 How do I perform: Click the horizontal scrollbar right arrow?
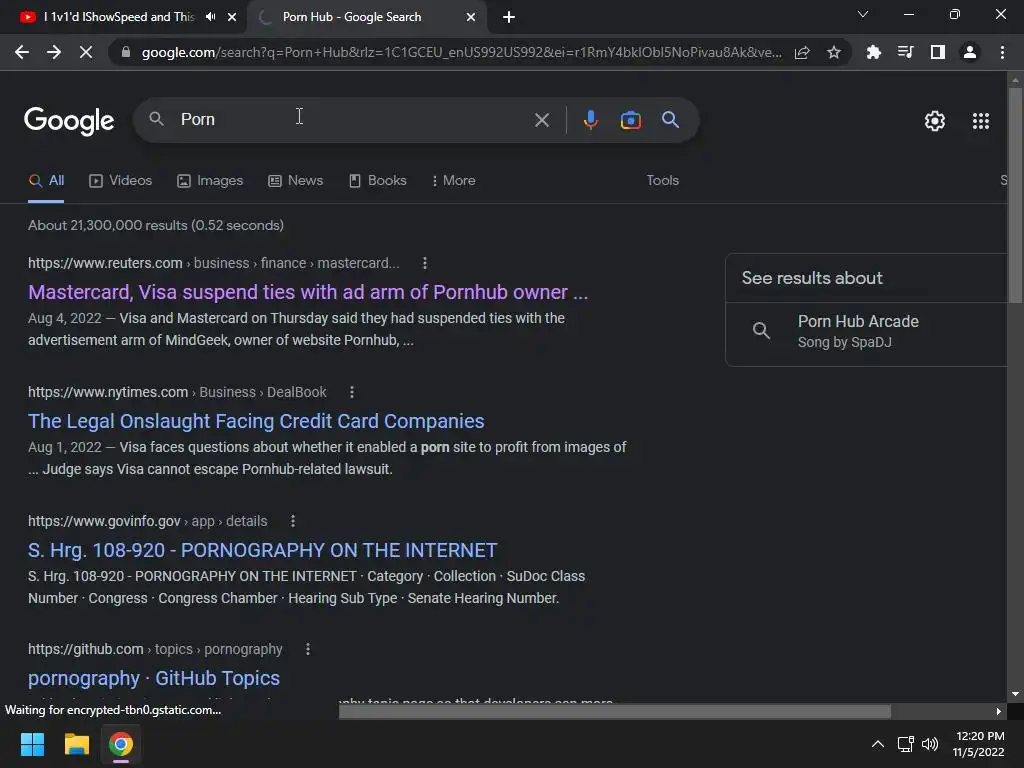(998, 711)
